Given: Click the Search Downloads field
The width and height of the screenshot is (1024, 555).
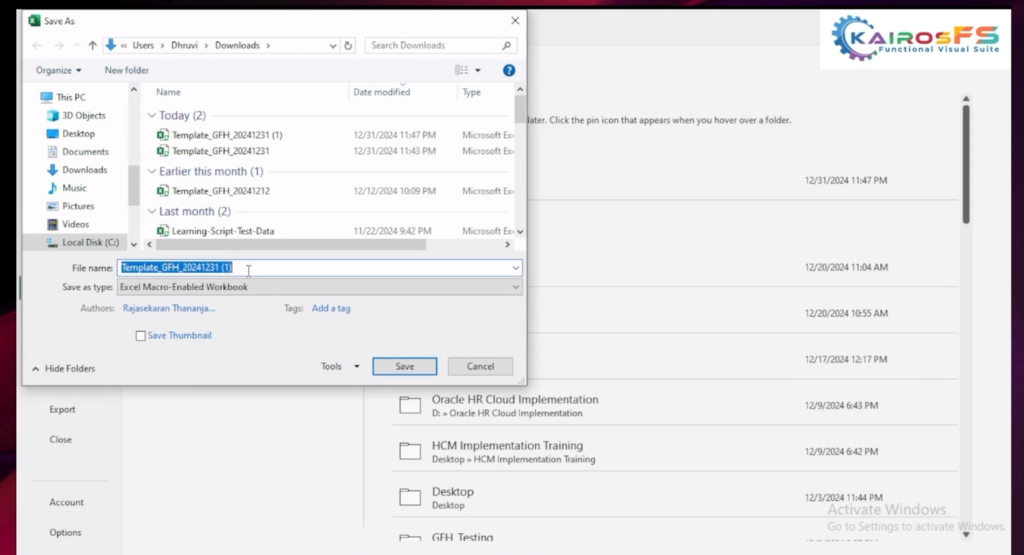Looking at the screenshot, I should click(x=435, y=45).
